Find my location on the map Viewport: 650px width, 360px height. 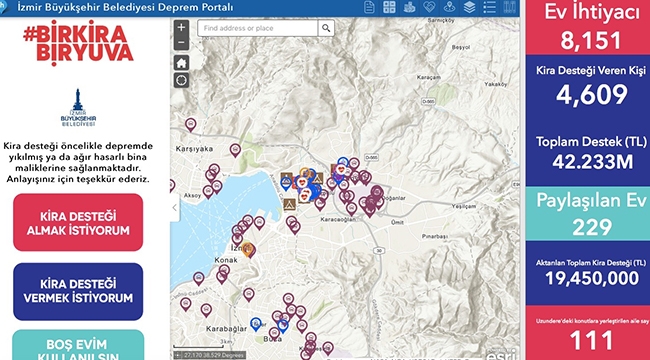(x=181, y=80)
